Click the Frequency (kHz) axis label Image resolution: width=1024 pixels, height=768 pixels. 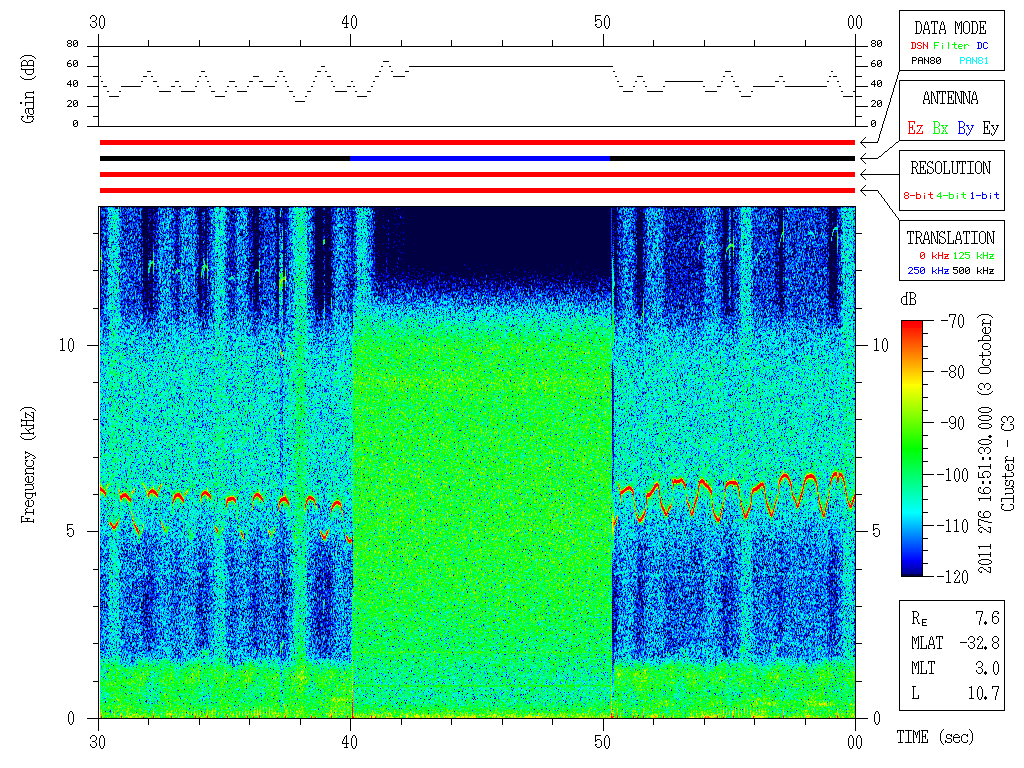click(x=27, y=465)
